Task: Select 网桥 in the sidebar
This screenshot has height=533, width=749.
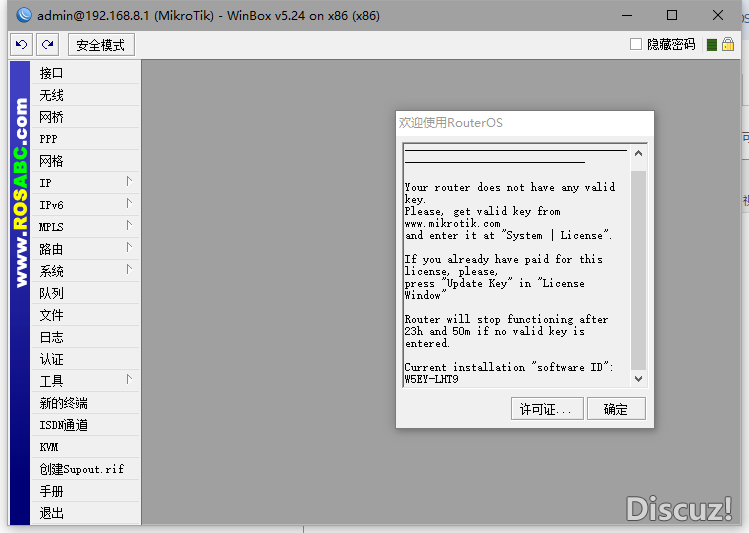Action: click(x=86, y=117)
